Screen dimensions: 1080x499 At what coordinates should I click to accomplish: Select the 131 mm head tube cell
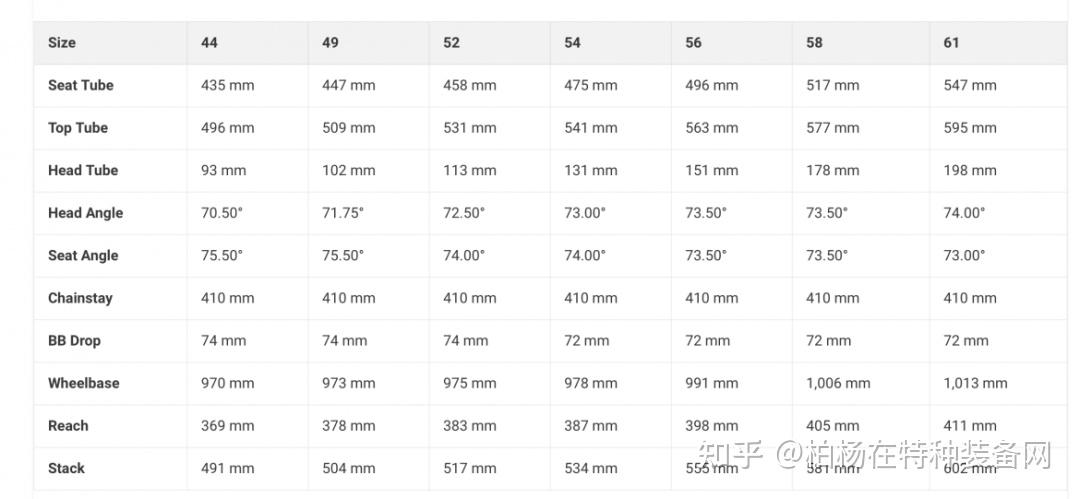pos(591,170)
